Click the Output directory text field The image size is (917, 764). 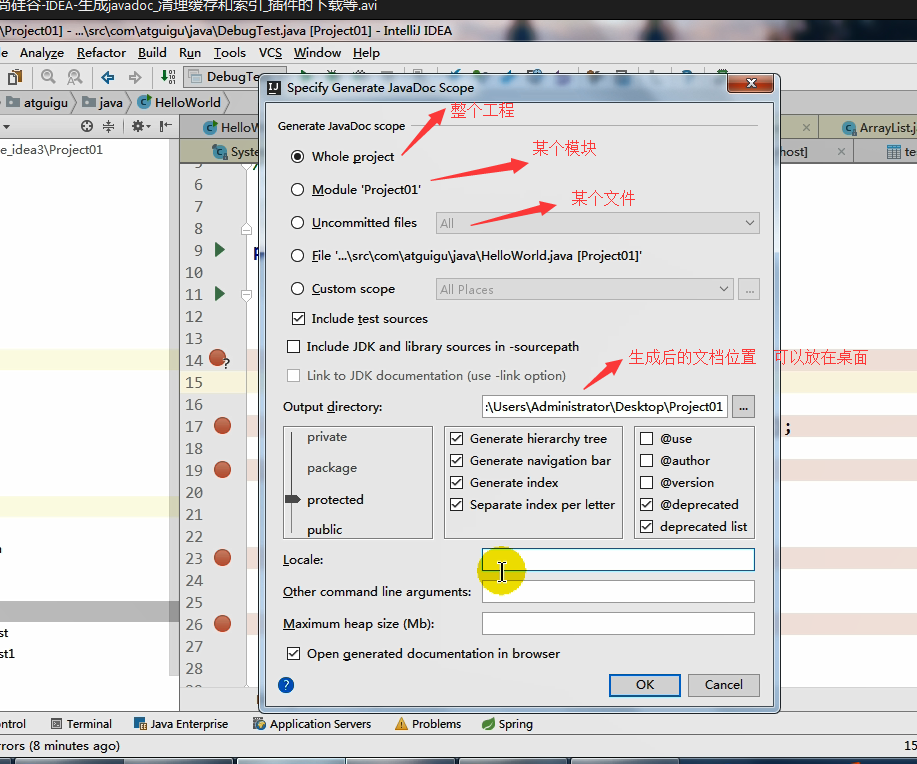605,407
